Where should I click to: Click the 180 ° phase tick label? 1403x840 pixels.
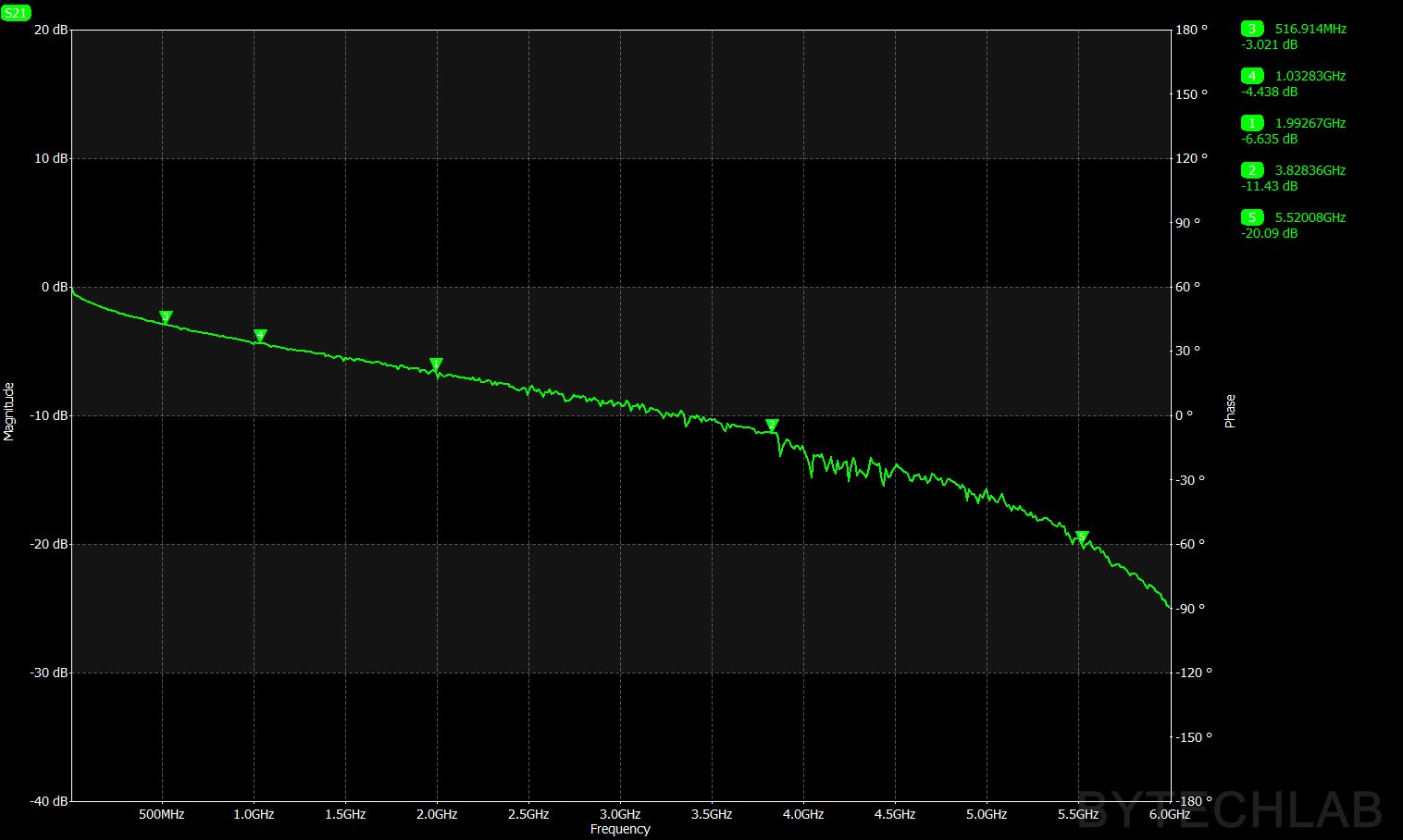pos(1192,30)
